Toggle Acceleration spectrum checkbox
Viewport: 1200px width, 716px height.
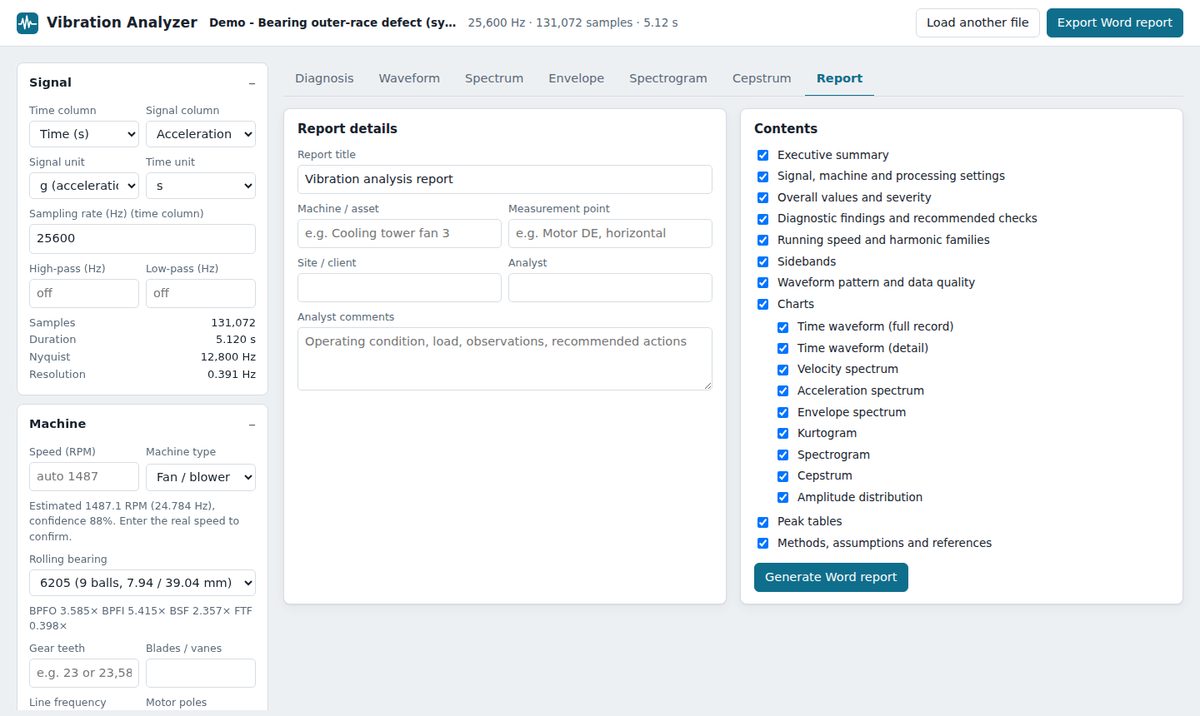783,391
